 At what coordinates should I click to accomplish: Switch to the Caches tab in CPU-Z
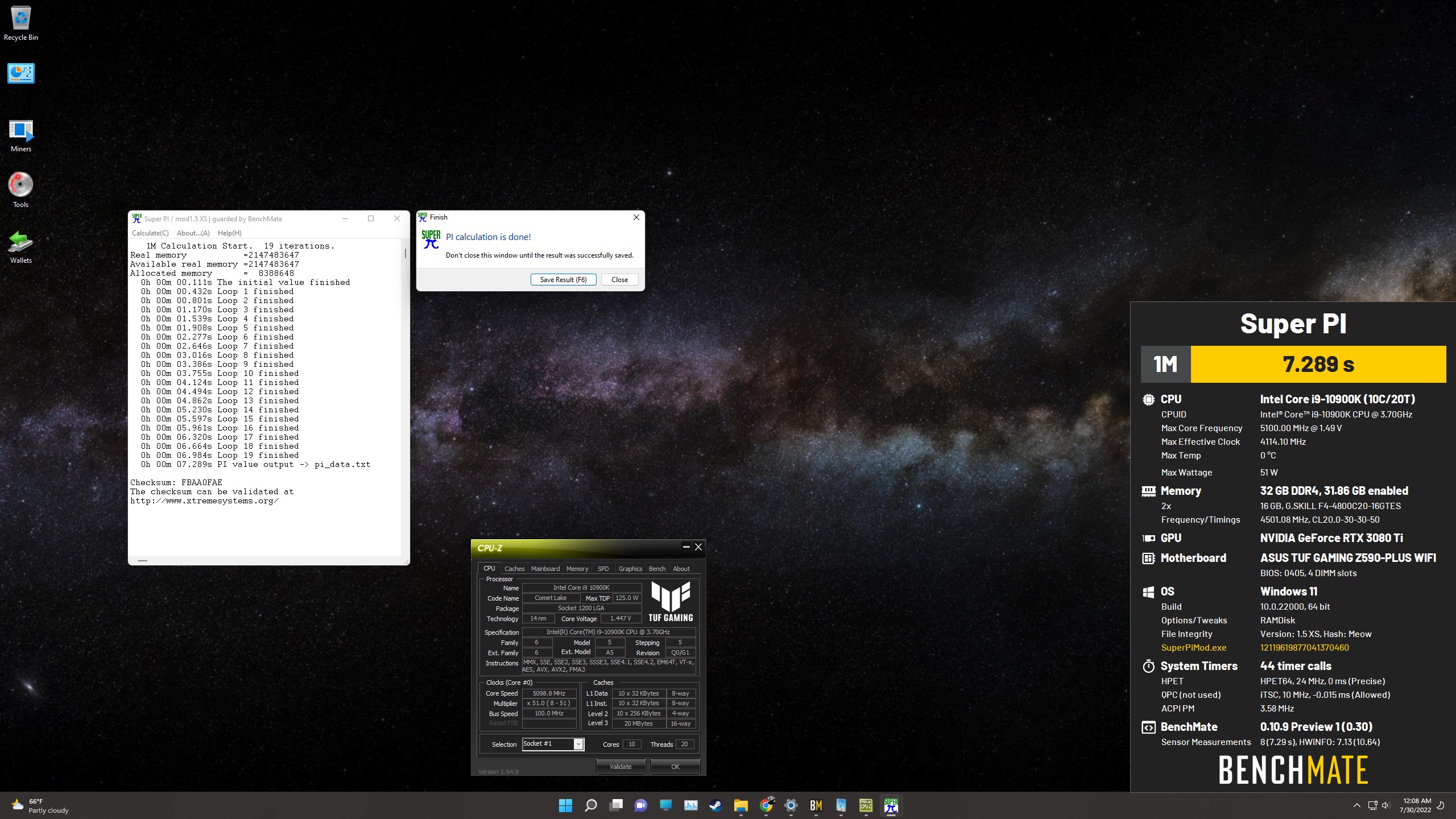click(514, 569)
